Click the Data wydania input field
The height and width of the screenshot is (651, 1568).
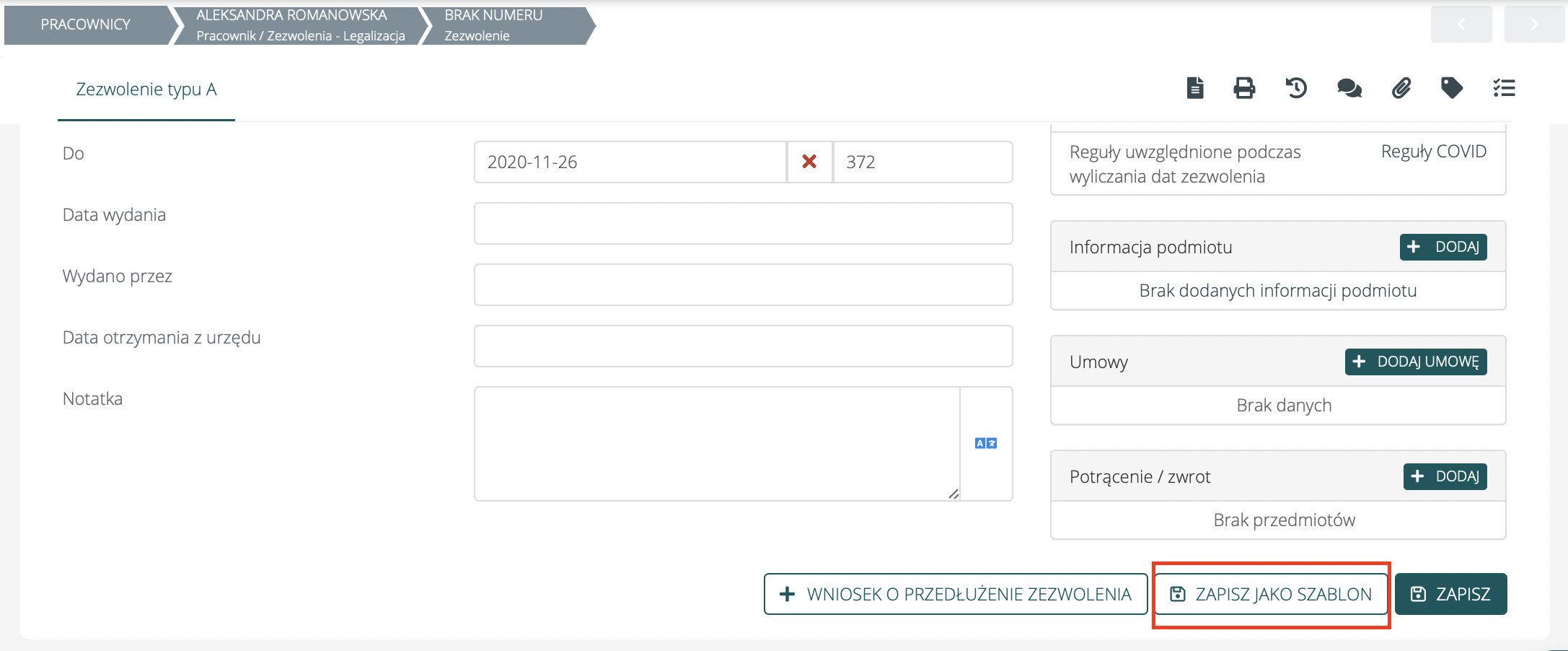tap(743, 223)
